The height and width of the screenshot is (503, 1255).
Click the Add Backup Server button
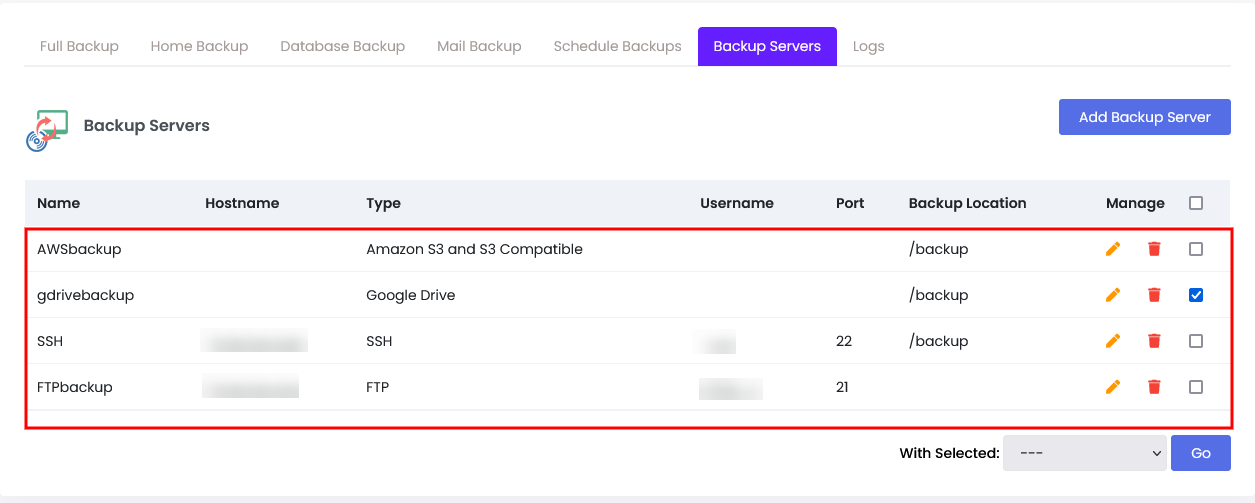(1144, 117)
